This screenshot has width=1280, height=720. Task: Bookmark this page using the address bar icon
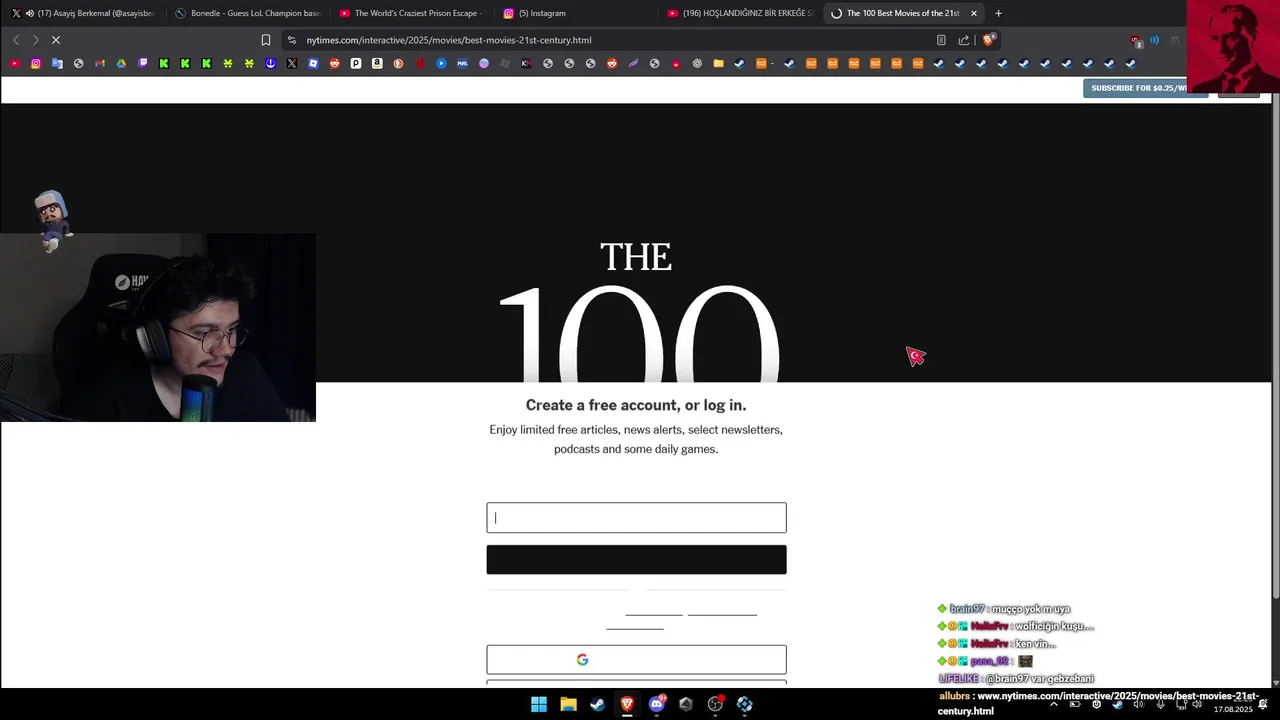click(x=266, y=40)
